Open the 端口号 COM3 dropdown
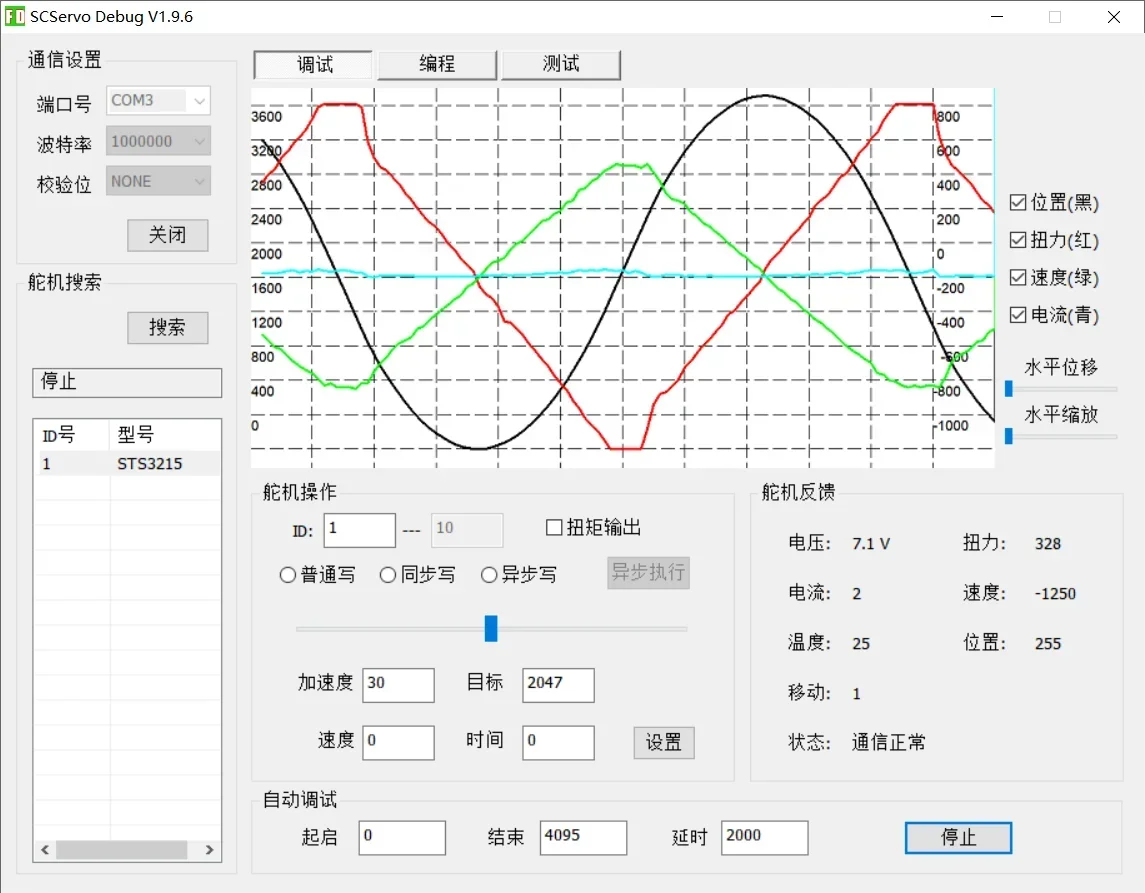This screenshot has width=1145, height=893. tap(158, 100)
